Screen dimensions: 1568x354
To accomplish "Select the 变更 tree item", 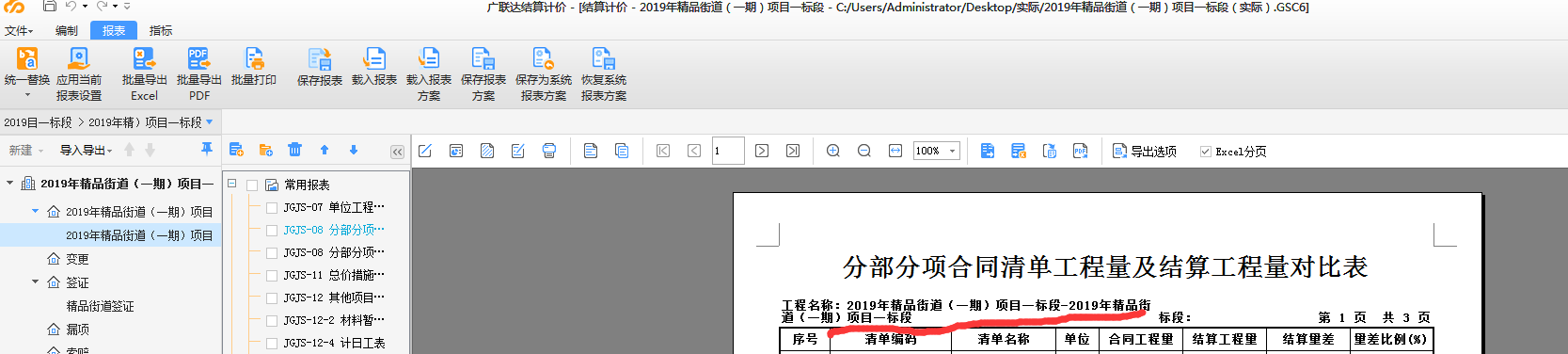I will click(x=77, y=259).
